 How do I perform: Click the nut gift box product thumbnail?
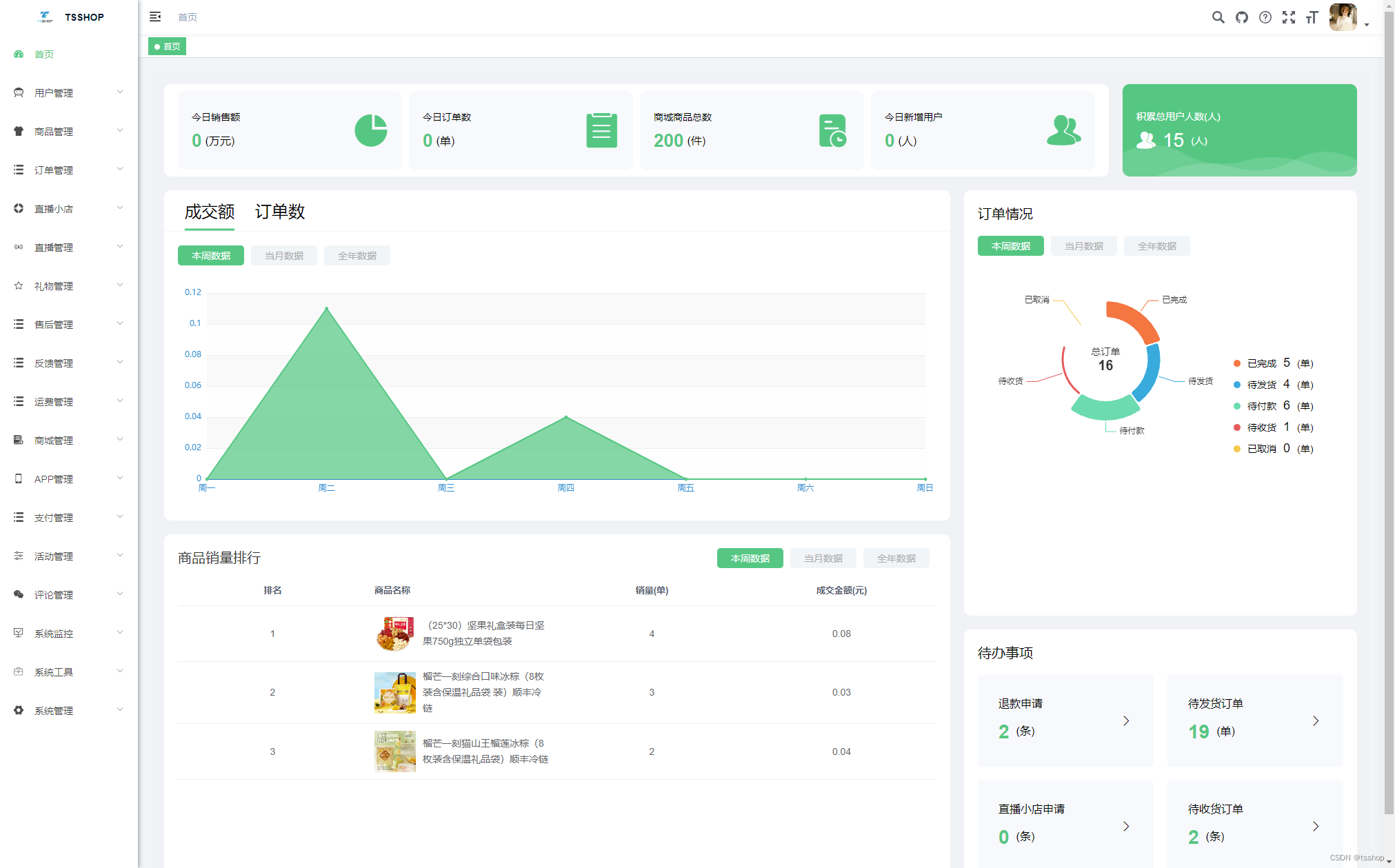[x=394, y=634]
